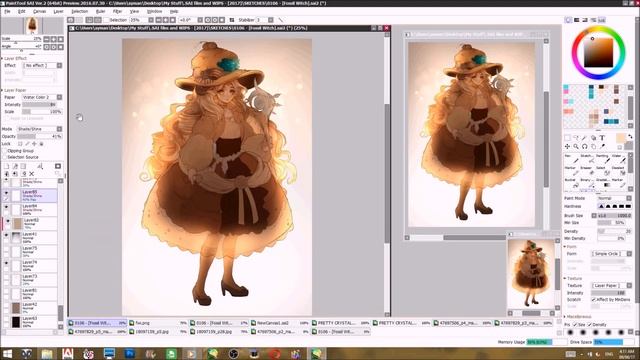Select the Zoom magnifier tool
This screenshot has width=640, height=360.
576,146
